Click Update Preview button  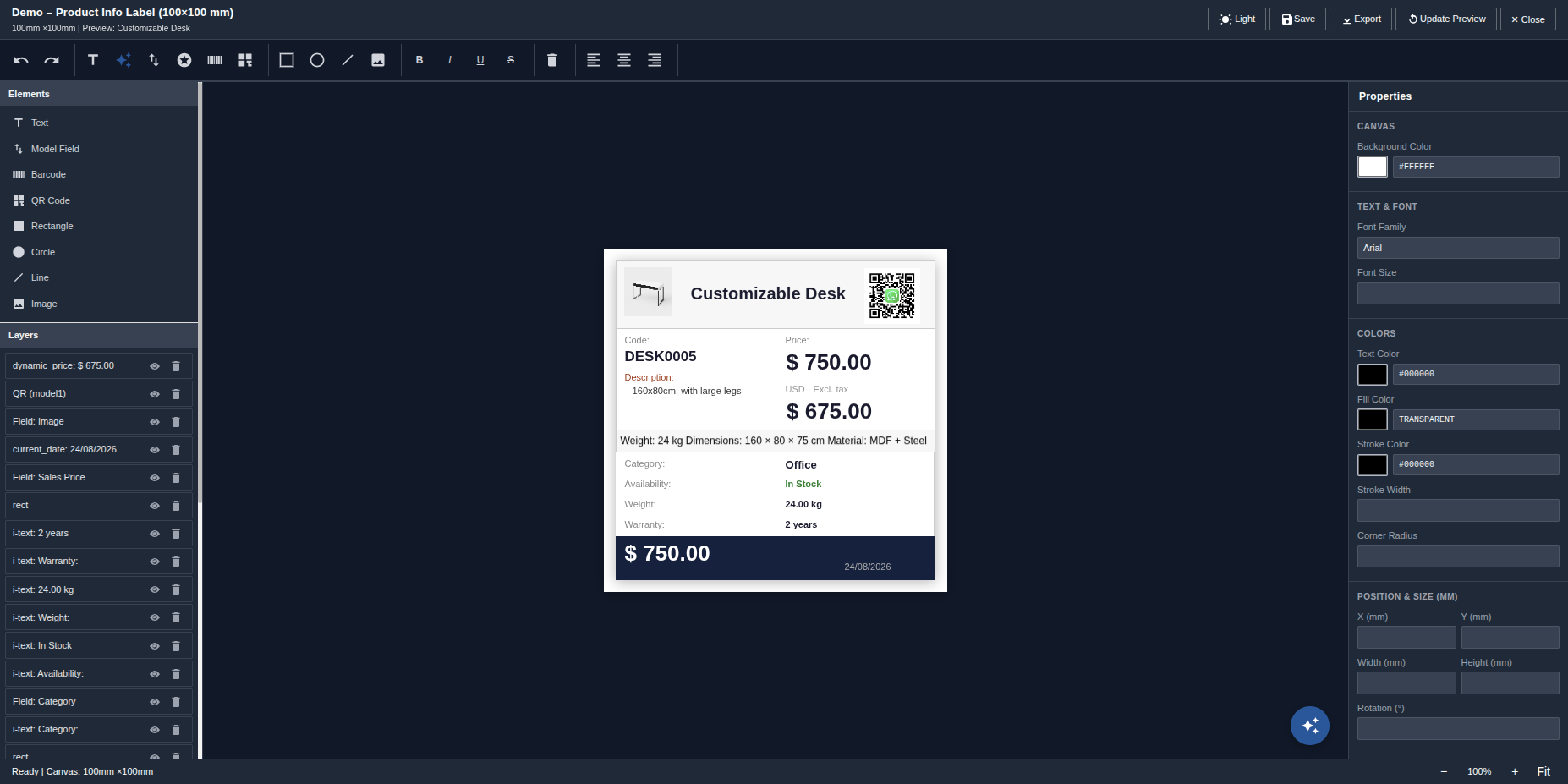click(x=1446, y=19)
